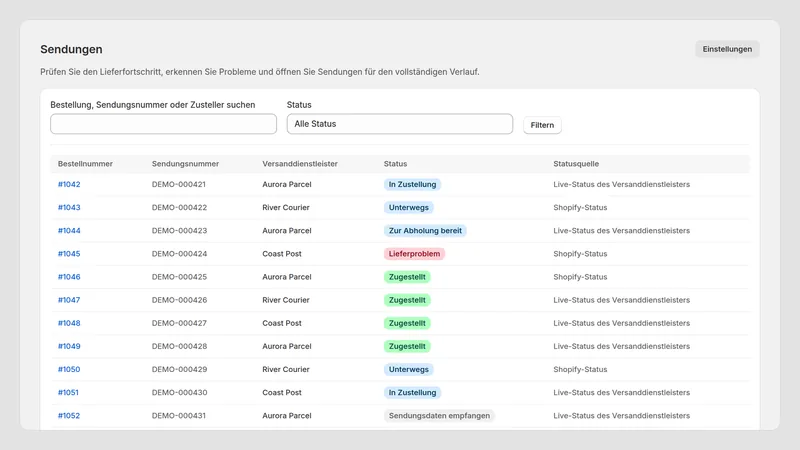The height and width of the screenshot is (450, 800).
Task: Click River Courier carrier in row #1047
Action: [286, 300]
